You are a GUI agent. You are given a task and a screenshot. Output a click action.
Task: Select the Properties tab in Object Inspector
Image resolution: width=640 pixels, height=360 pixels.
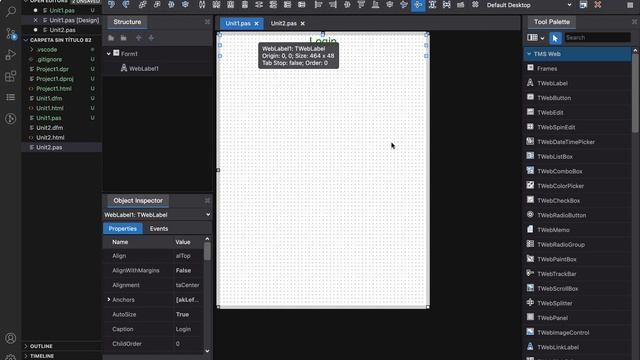pos(122,229)
